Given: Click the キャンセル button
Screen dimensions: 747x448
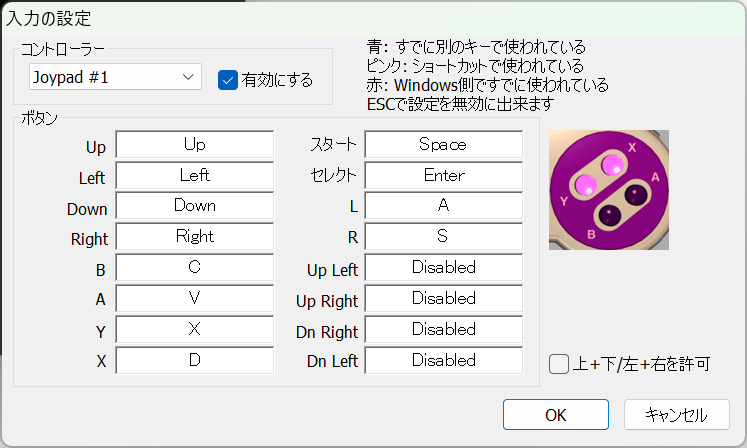Looking at the screenshot, I should click(676, 414).
